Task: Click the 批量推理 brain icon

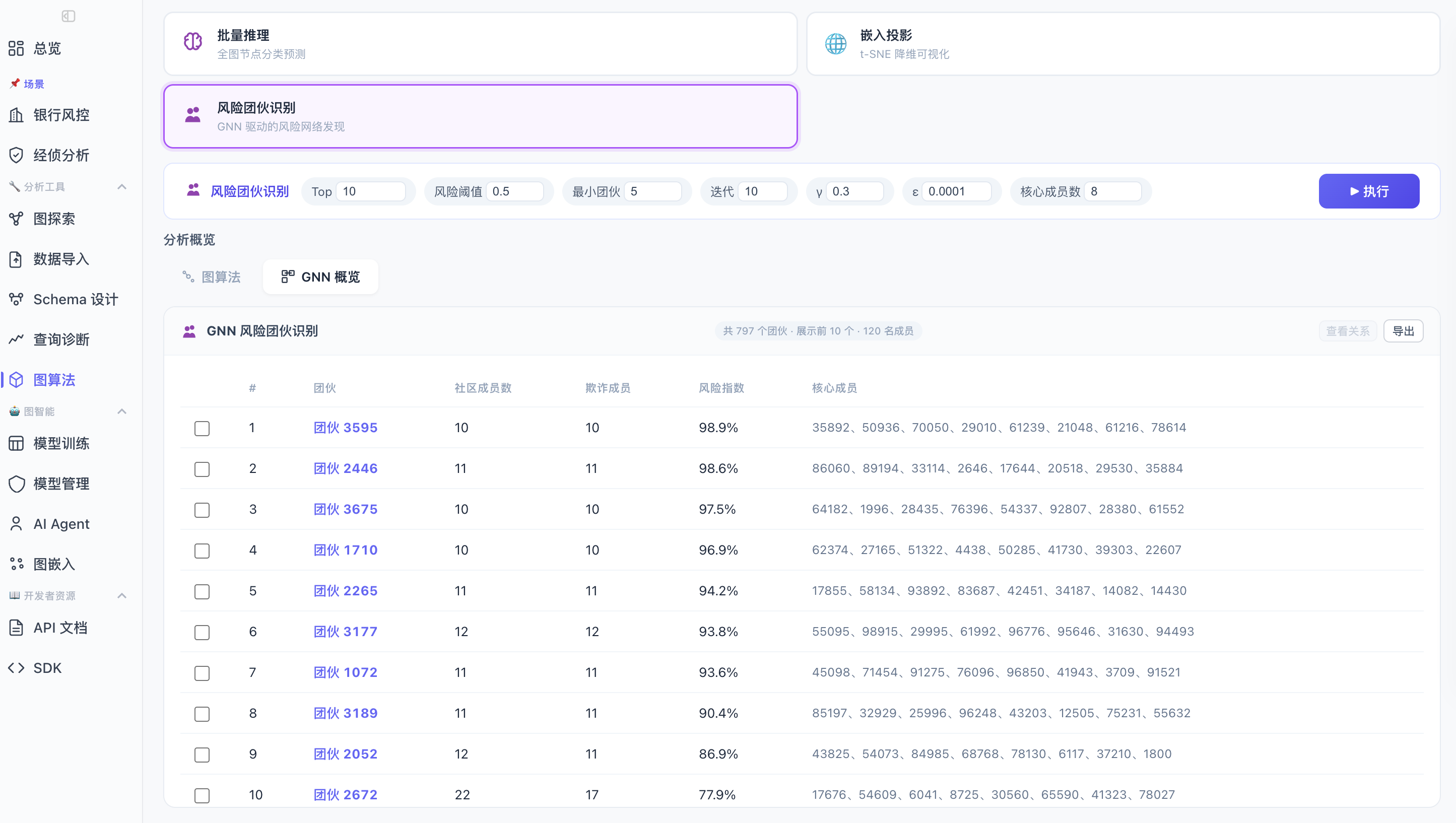Action: [x=193, y=41]
